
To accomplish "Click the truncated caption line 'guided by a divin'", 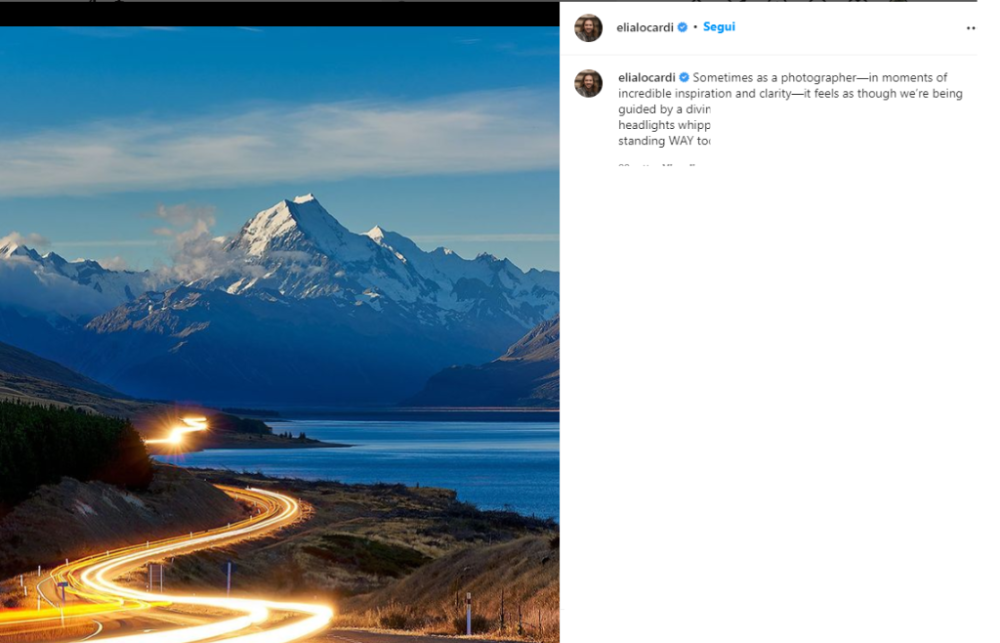I will click(x=664, y=109).
